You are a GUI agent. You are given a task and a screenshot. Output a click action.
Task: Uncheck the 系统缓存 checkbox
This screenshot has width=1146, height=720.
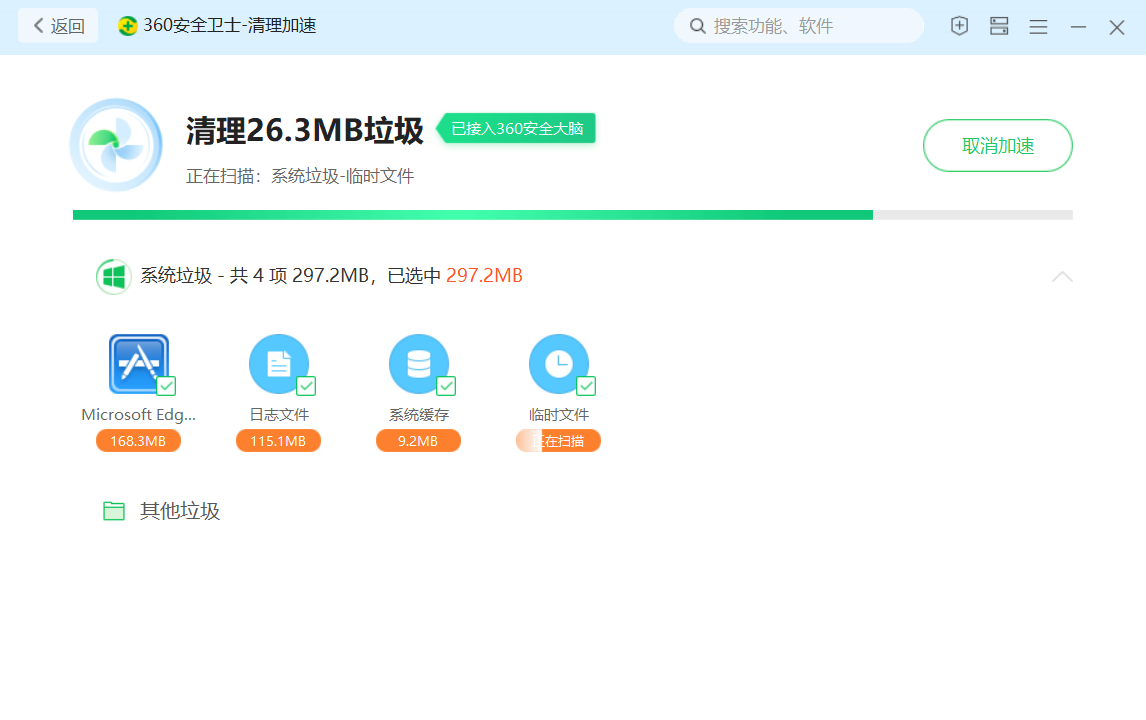tap(446, 386)
